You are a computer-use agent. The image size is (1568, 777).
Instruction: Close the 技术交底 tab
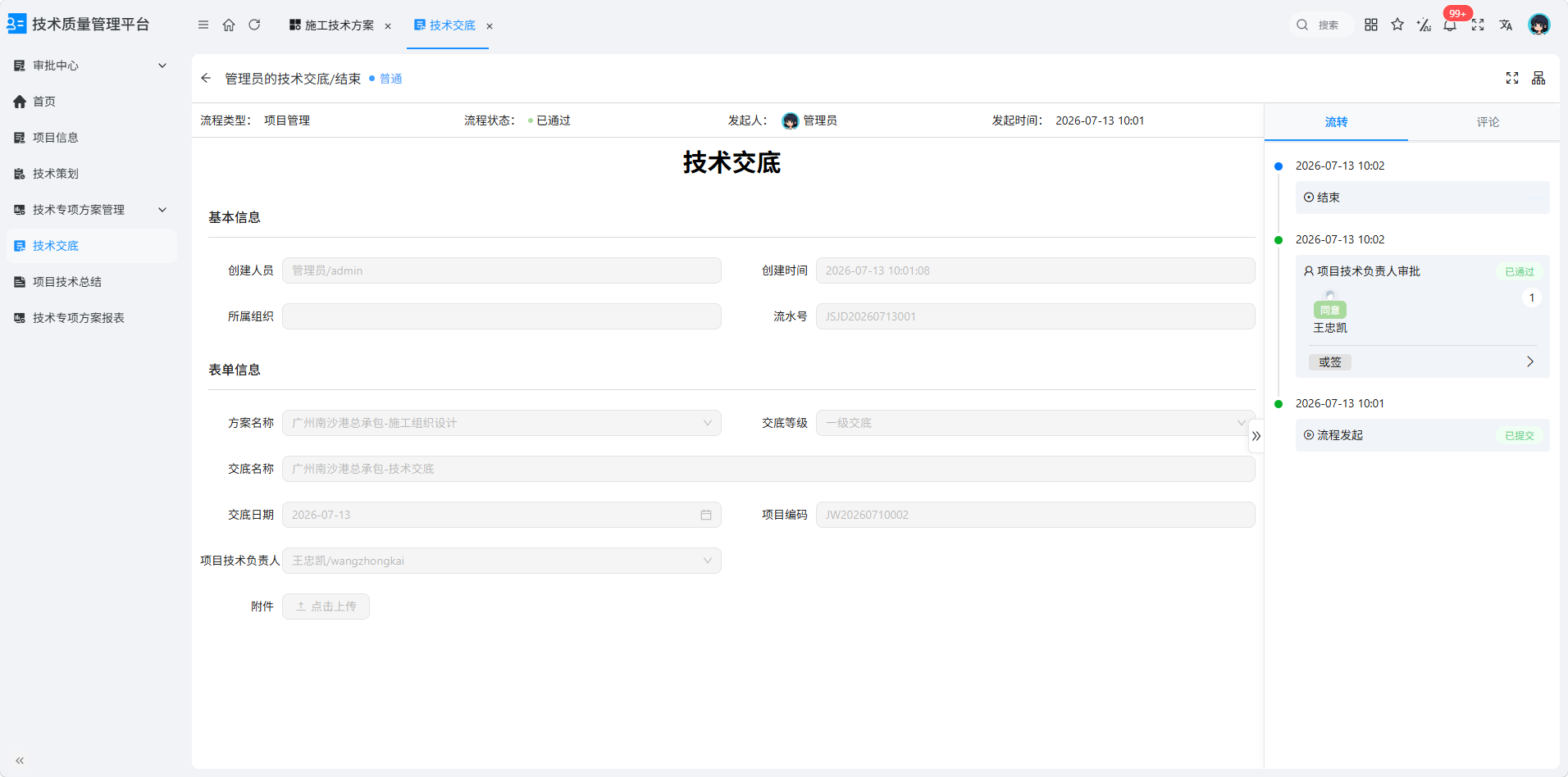[x=490, y=26]
